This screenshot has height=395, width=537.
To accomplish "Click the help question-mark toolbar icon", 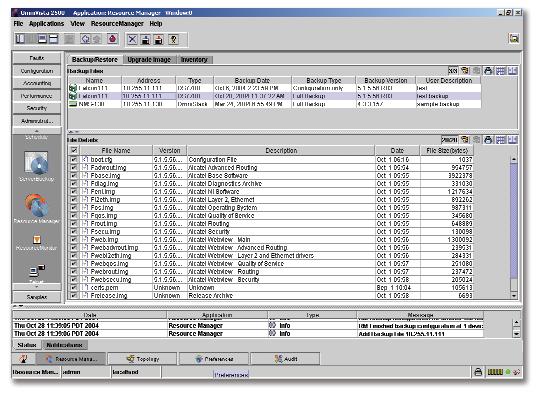I will (173, 39).
